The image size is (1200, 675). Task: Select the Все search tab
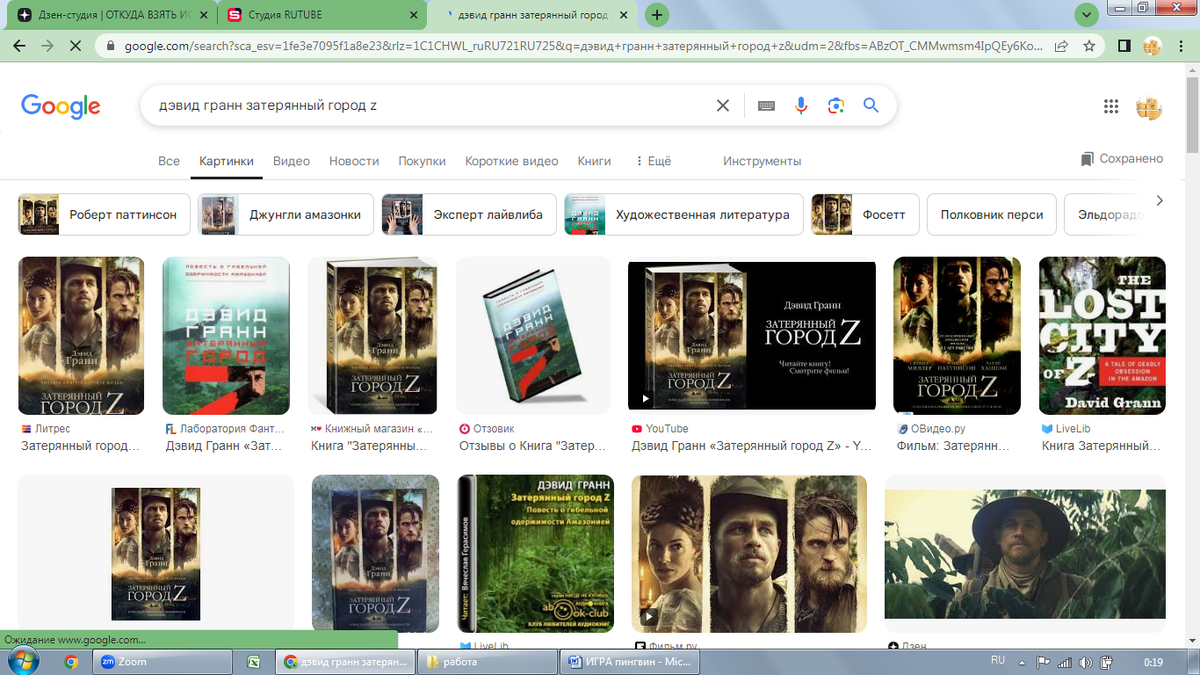[169, 161]
